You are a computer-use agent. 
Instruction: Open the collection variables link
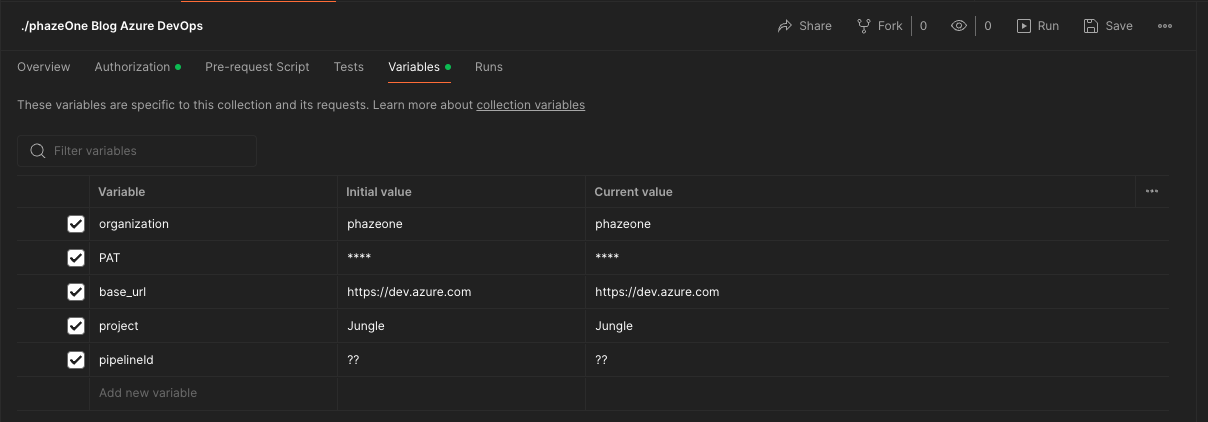530,105
